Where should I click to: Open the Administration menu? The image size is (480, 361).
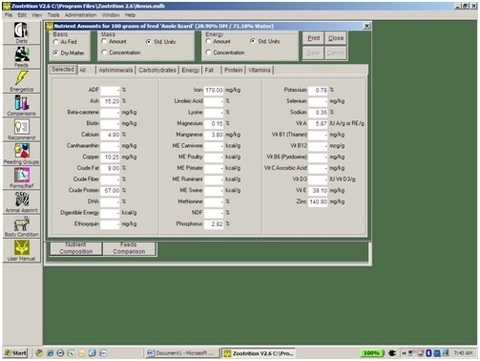point(81,15)
